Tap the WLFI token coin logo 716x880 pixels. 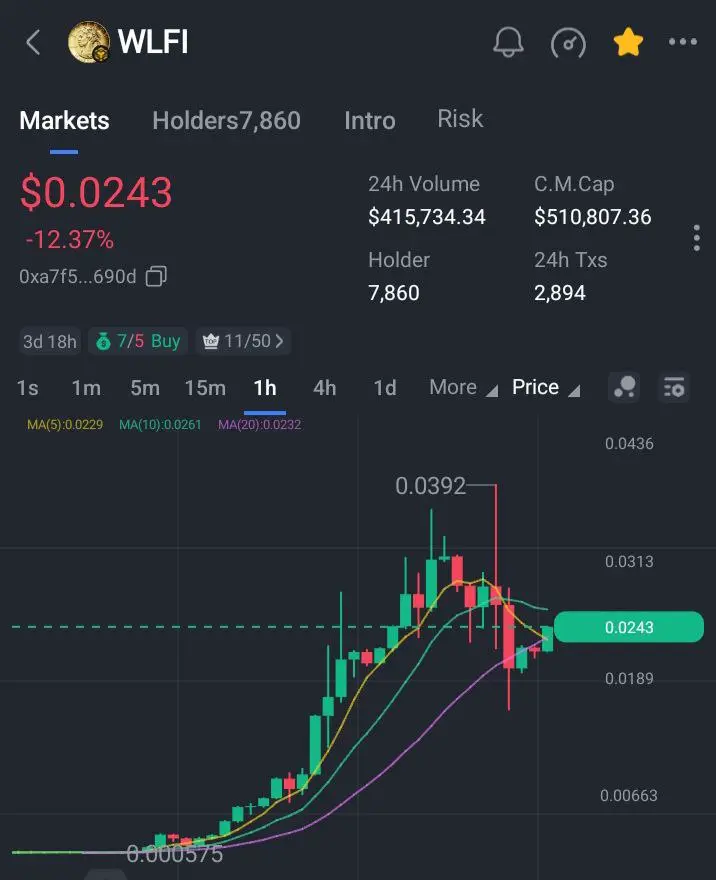click(x=89, y=42)
